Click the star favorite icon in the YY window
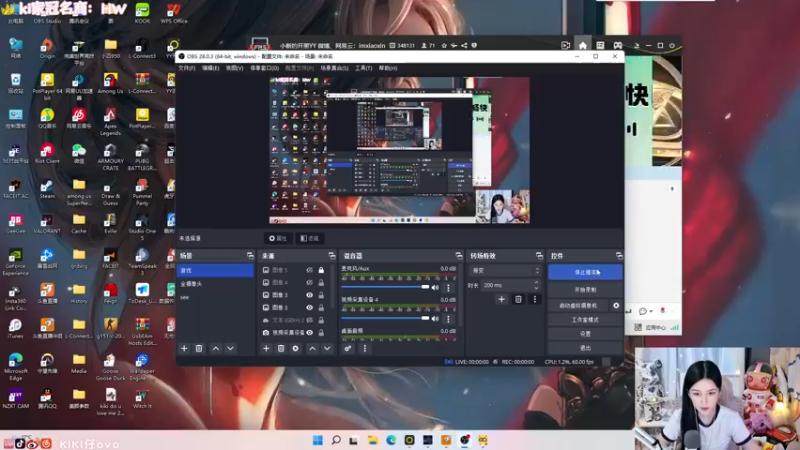The height and width of the screenshot is (450, 800). point(444,45)
